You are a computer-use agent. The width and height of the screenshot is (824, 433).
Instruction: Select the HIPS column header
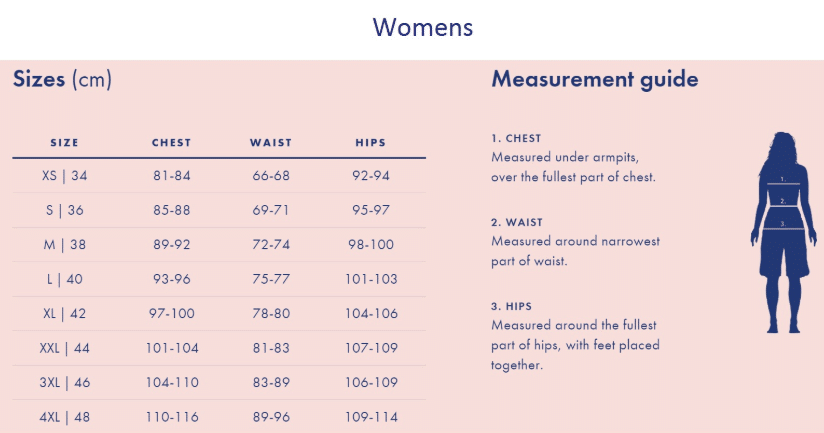point(370,142)
